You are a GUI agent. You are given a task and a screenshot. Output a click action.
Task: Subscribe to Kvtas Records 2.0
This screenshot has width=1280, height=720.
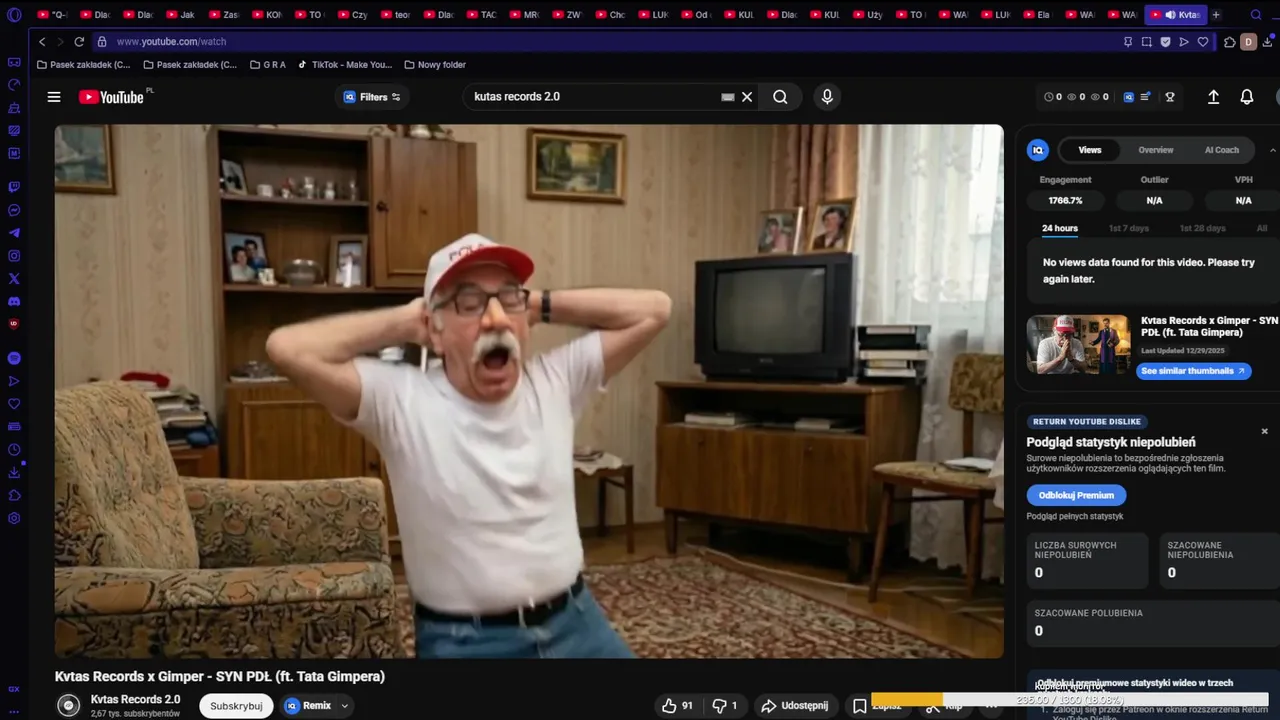pos(236,706)
